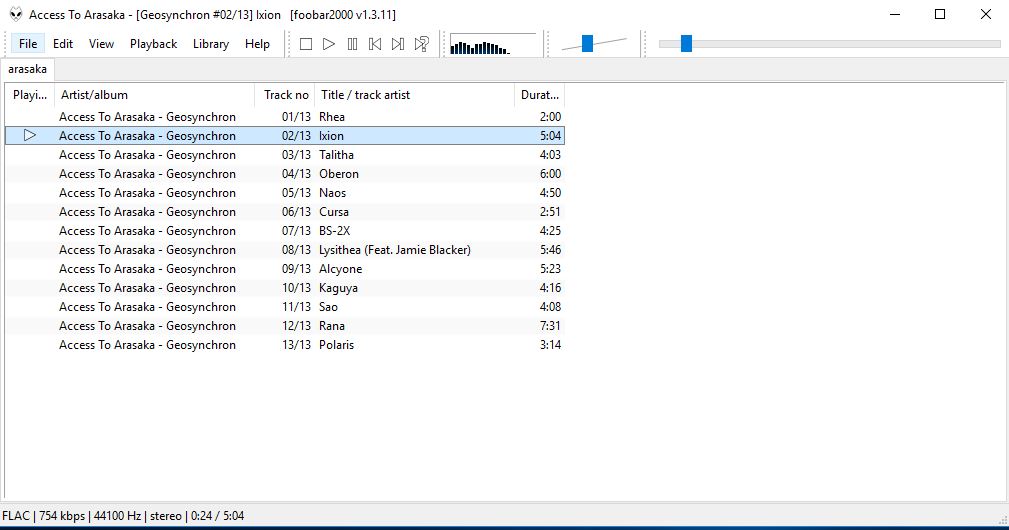This screenshot has height=530, width=1009.
Task: Click the foobar2000 alien icon in title bar
Action: [x=15, y=14]
